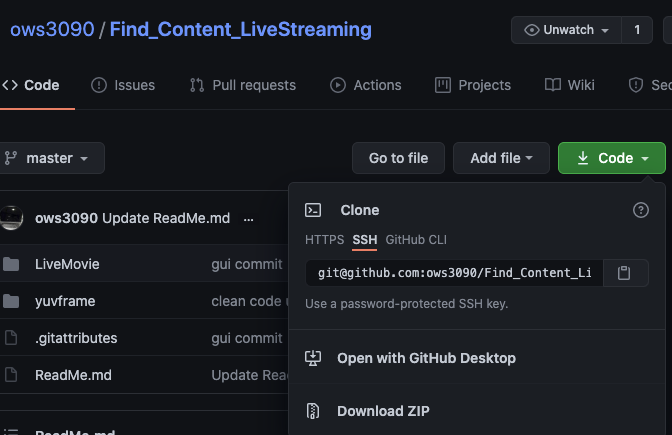Click the .gitattributes file icon
This screenshot has width=672, height=435.
[11, 338]
